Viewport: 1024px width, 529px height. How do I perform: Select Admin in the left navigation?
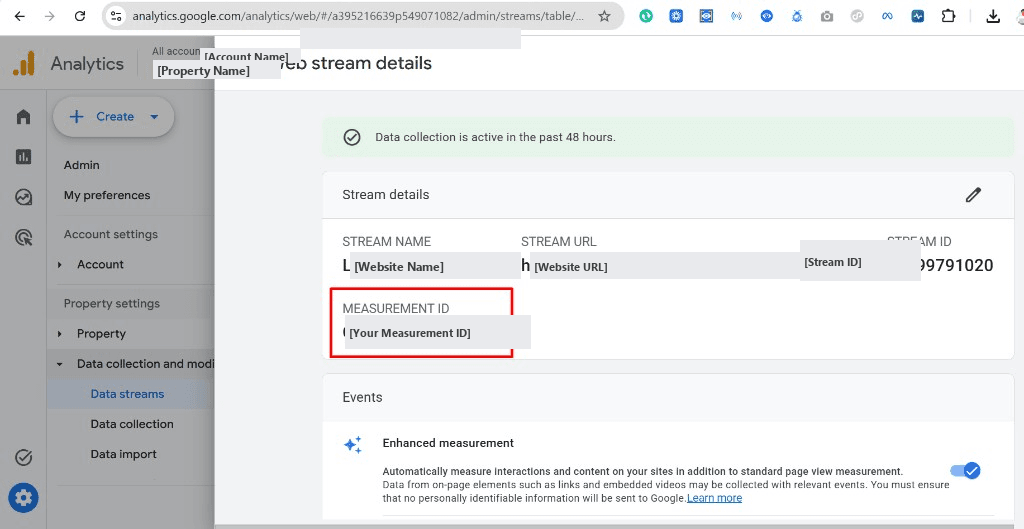tap(82, 165)
